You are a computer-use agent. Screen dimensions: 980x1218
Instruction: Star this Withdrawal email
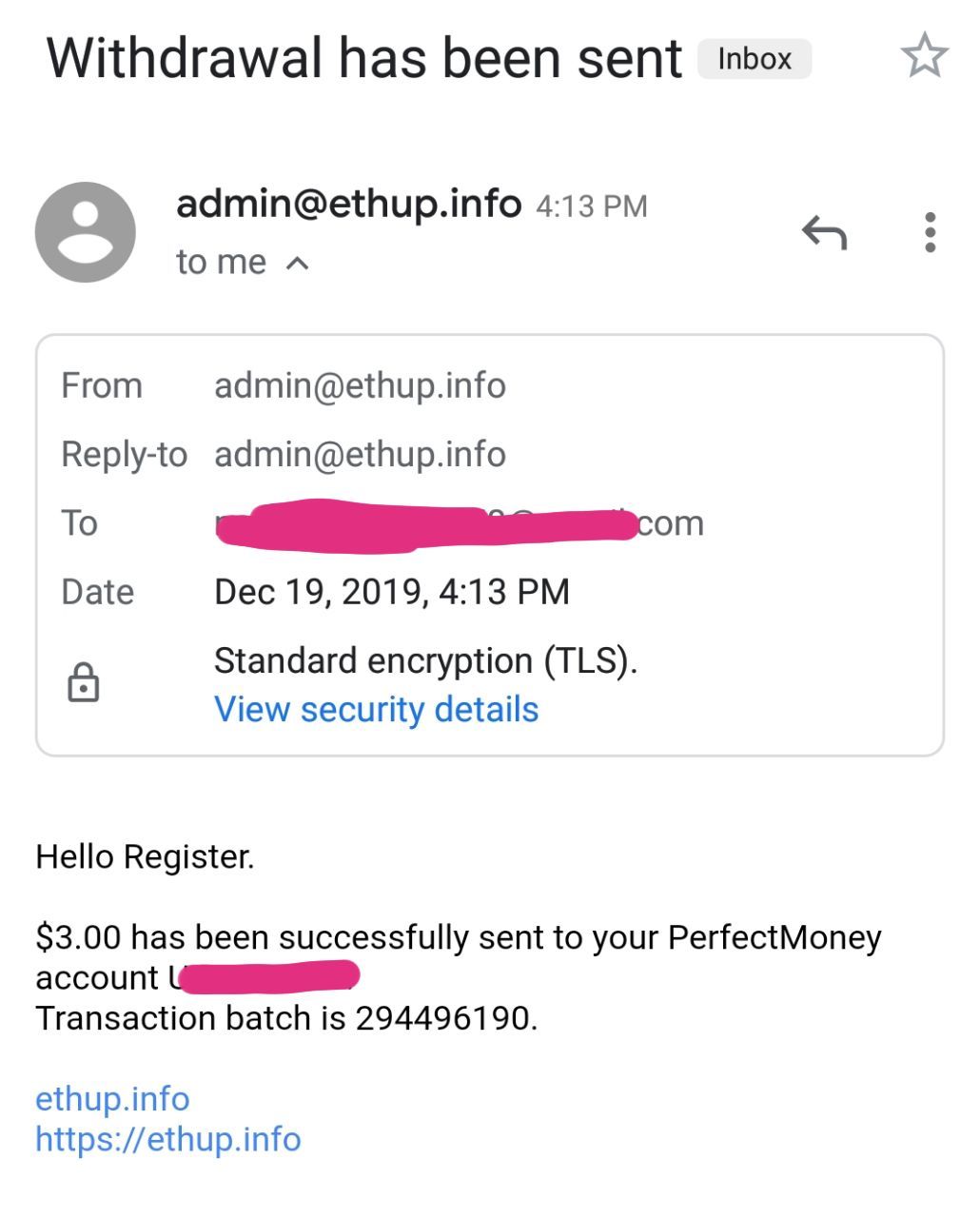click(x=924, y=56)
